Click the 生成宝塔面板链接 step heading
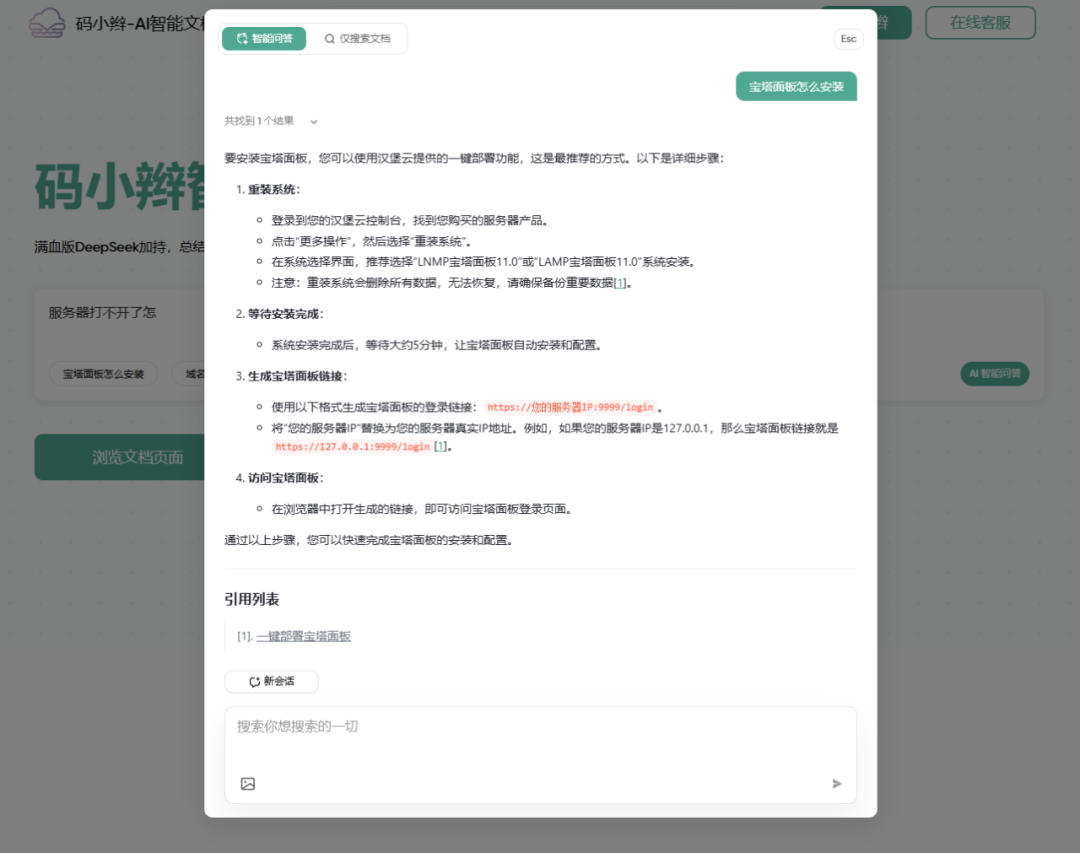 tap(297, 376)
